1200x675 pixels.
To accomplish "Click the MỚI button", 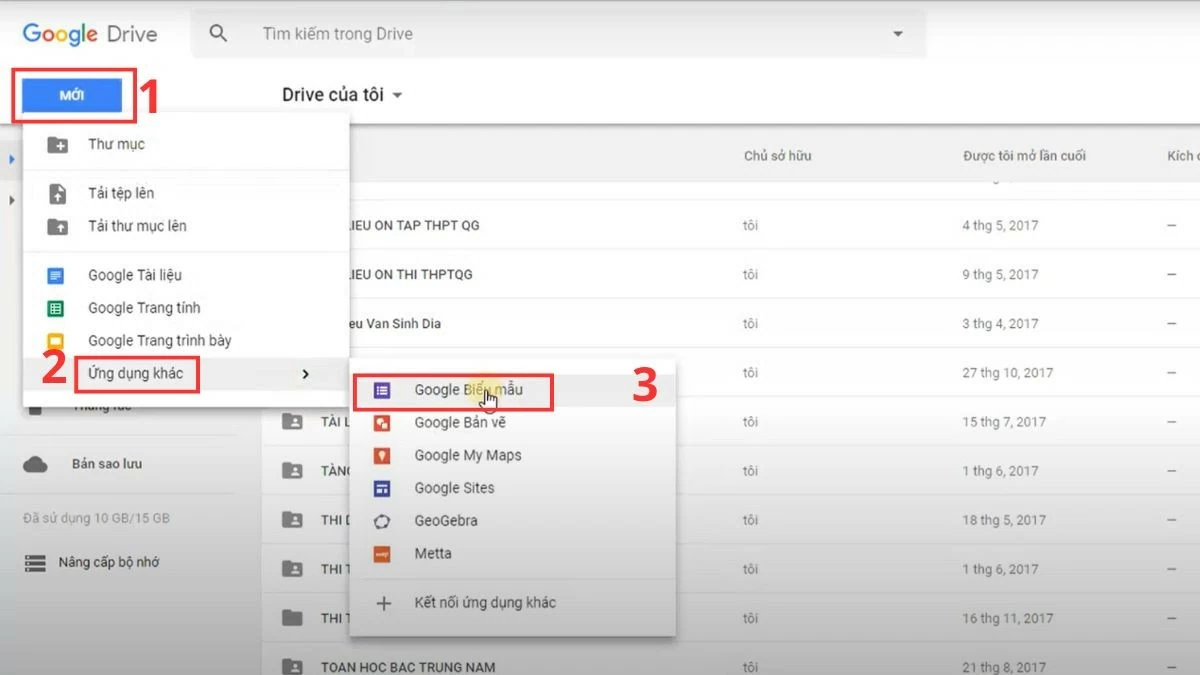I will click(72, 95).
